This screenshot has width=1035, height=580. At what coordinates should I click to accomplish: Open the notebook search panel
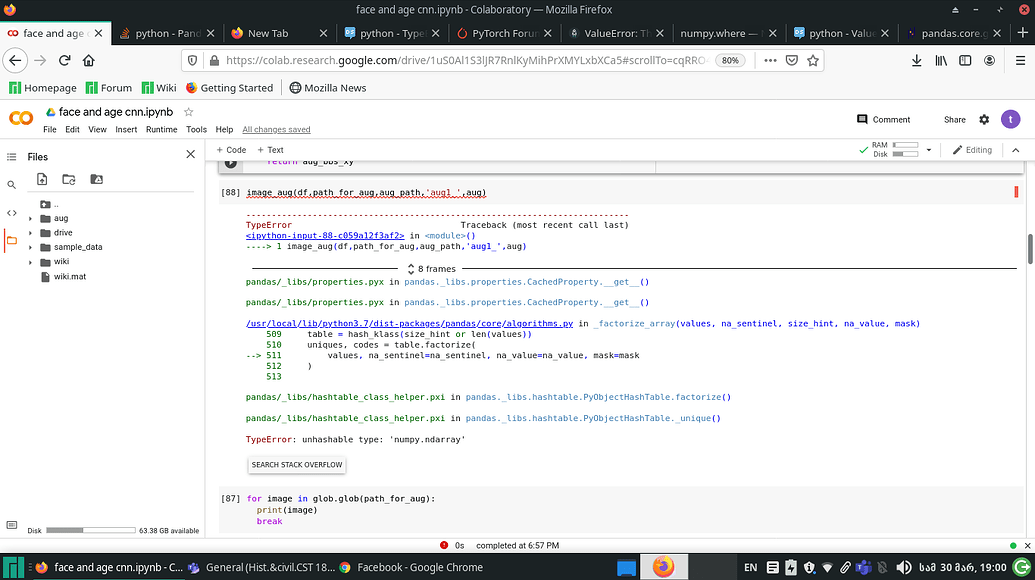click(11, 183)
